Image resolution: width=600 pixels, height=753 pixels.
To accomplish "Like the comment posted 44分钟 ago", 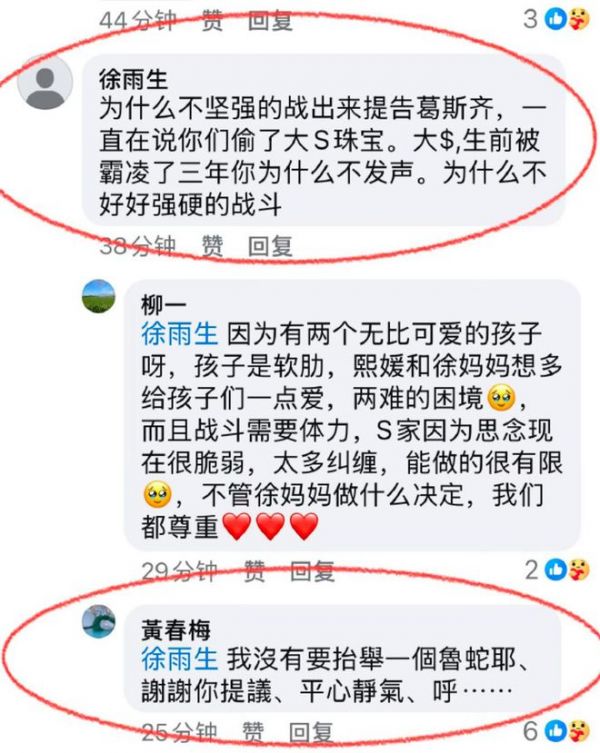I will click(x=212, y=21).
